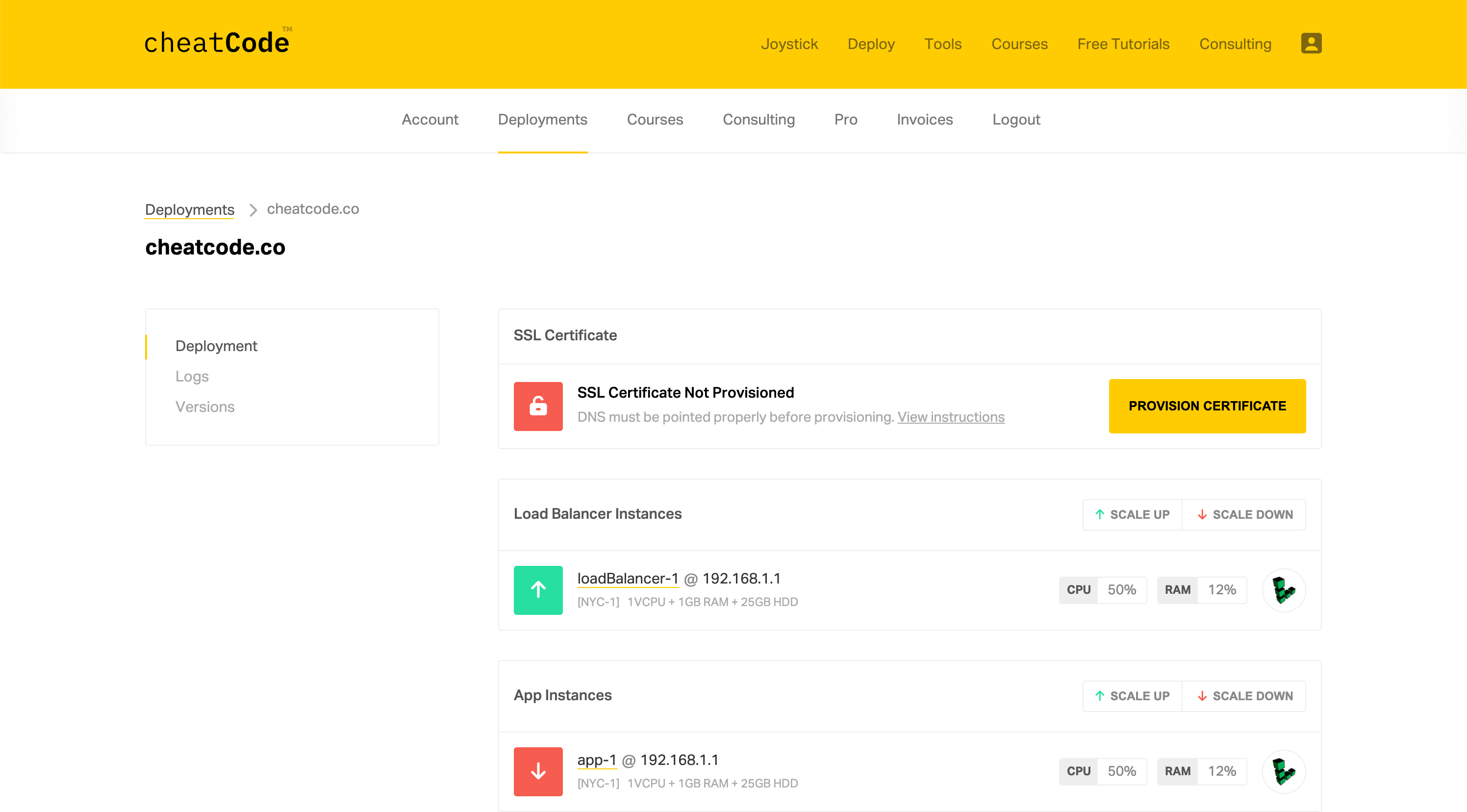Open the monitoring graph icon beside loadBalancer-1 stats

pos(1284,590)
